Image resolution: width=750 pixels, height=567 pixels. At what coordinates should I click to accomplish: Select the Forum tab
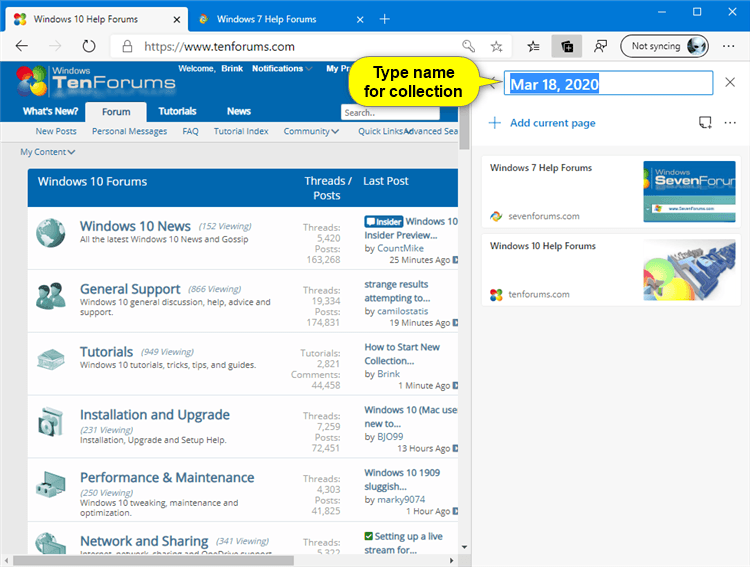[x=116, y=112]
